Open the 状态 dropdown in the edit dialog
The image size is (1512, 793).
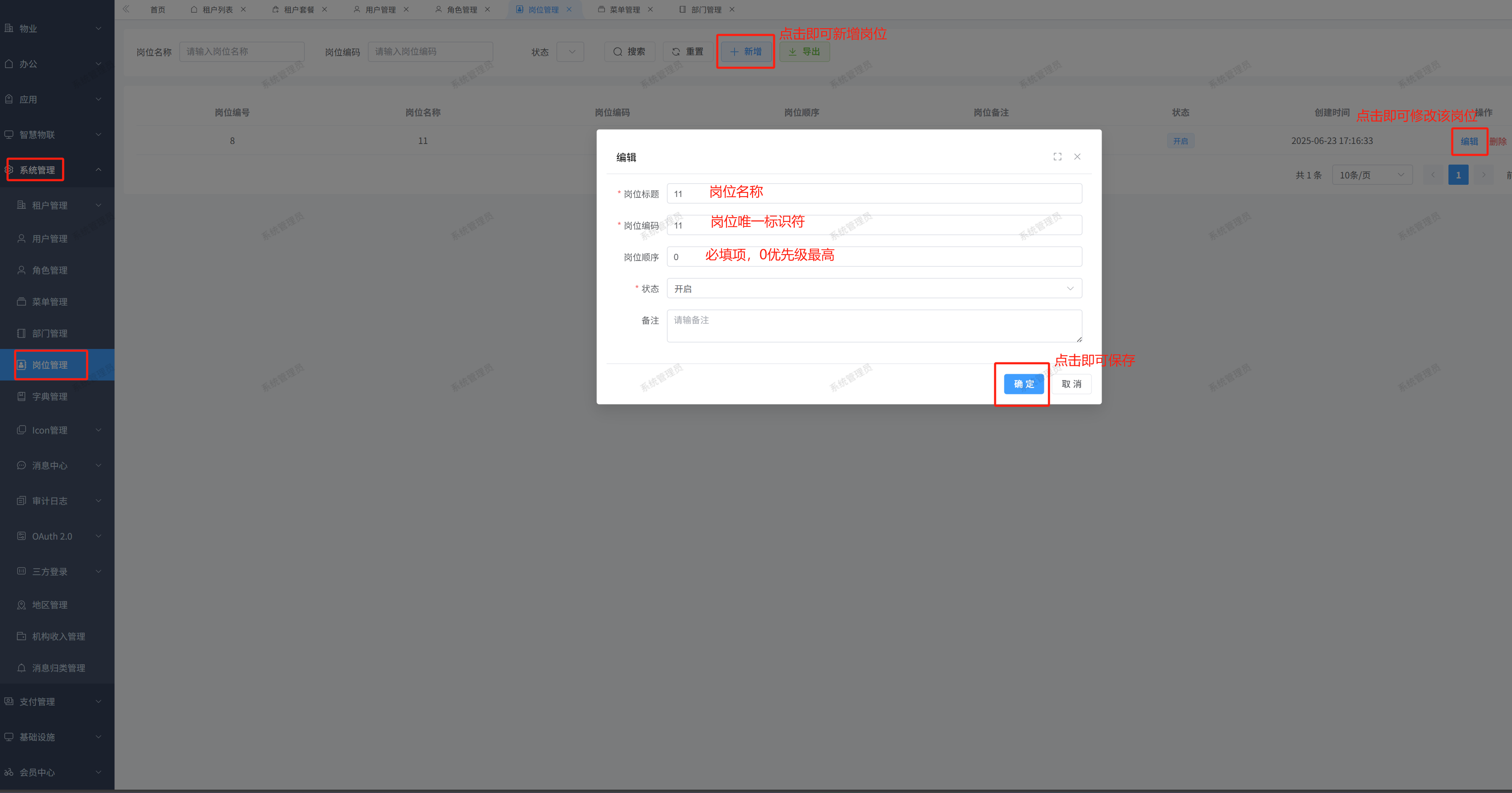(x=874, y=289)
